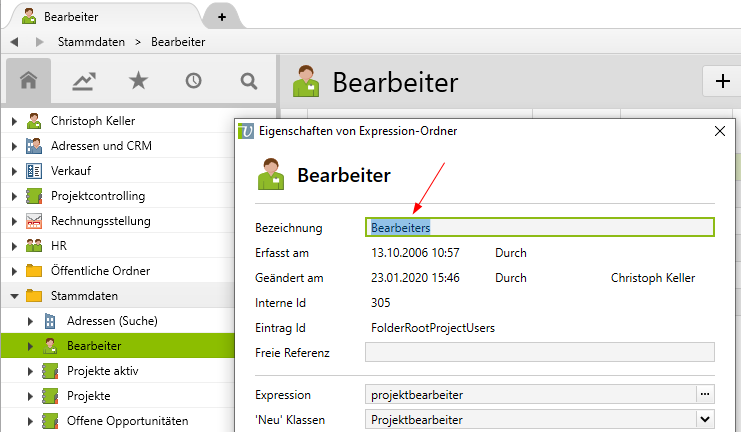The height and width of the screenshot is (432, 741).
Task: Collapse the Stammdaten folder
Action: pos(14,296)
